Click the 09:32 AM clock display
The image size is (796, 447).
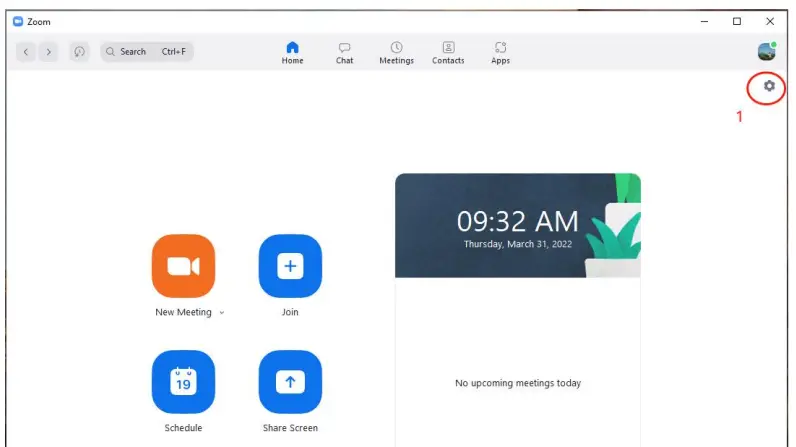[x=517, y=221]
